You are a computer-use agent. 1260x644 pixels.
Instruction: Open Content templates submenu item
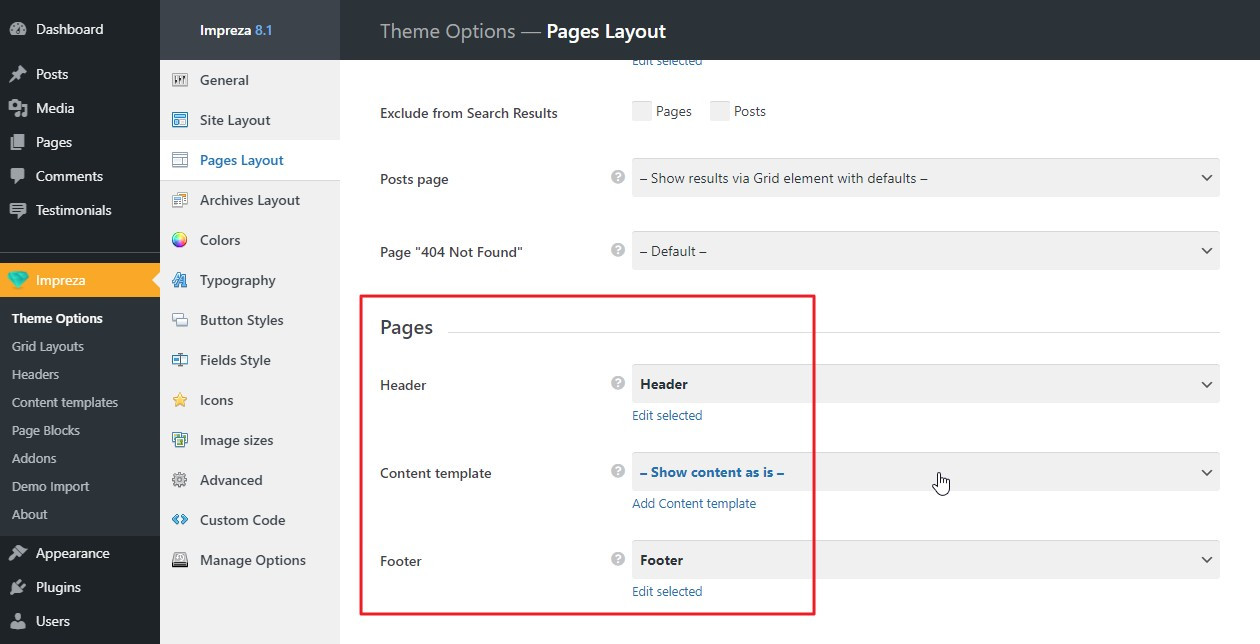[65, 402]
